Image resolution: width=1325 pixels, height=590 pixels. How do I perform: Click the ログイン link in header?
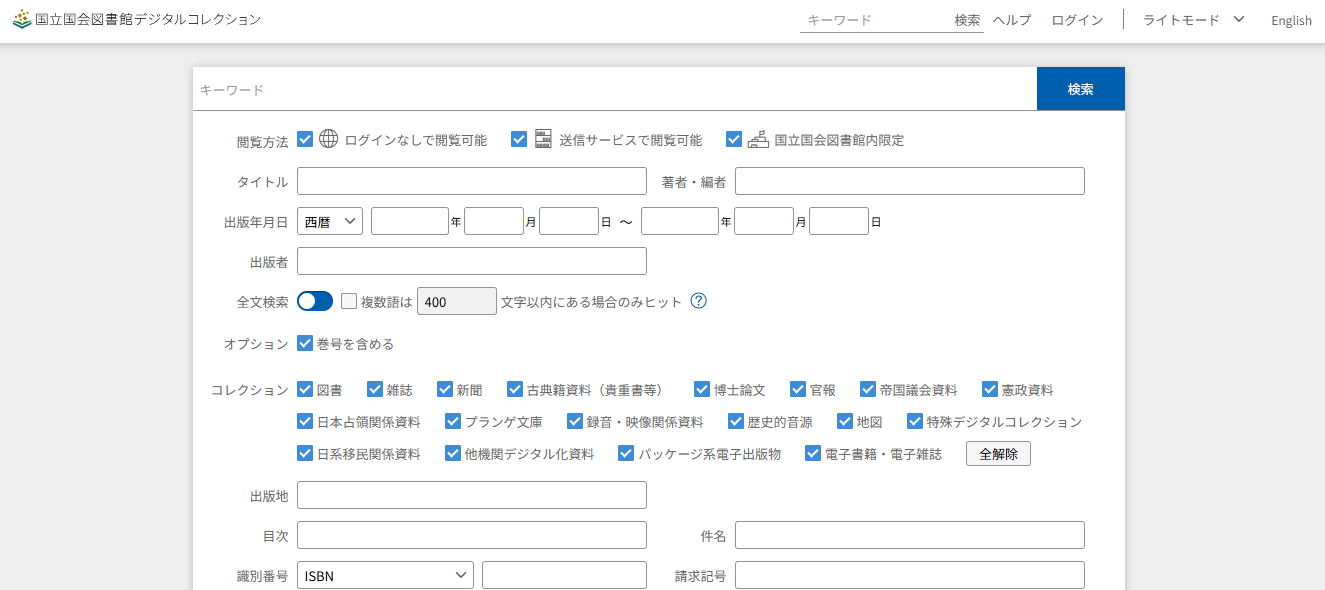[x=1077, y=20]
